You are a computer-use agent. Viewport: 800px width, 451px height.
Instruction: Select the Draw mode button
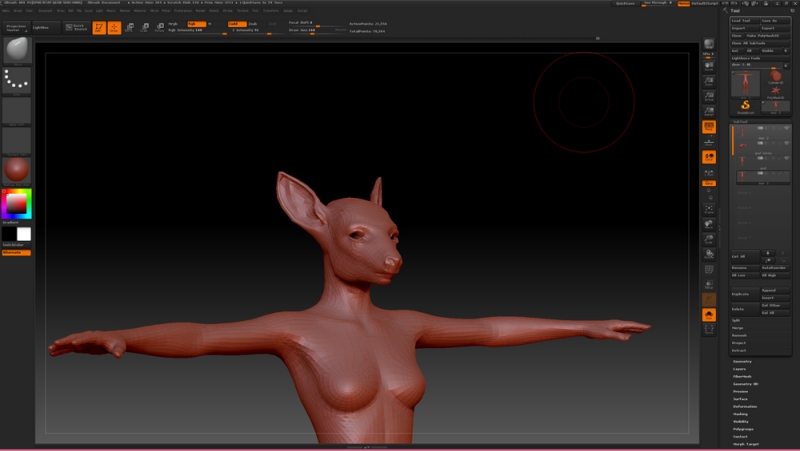(114, 27)
